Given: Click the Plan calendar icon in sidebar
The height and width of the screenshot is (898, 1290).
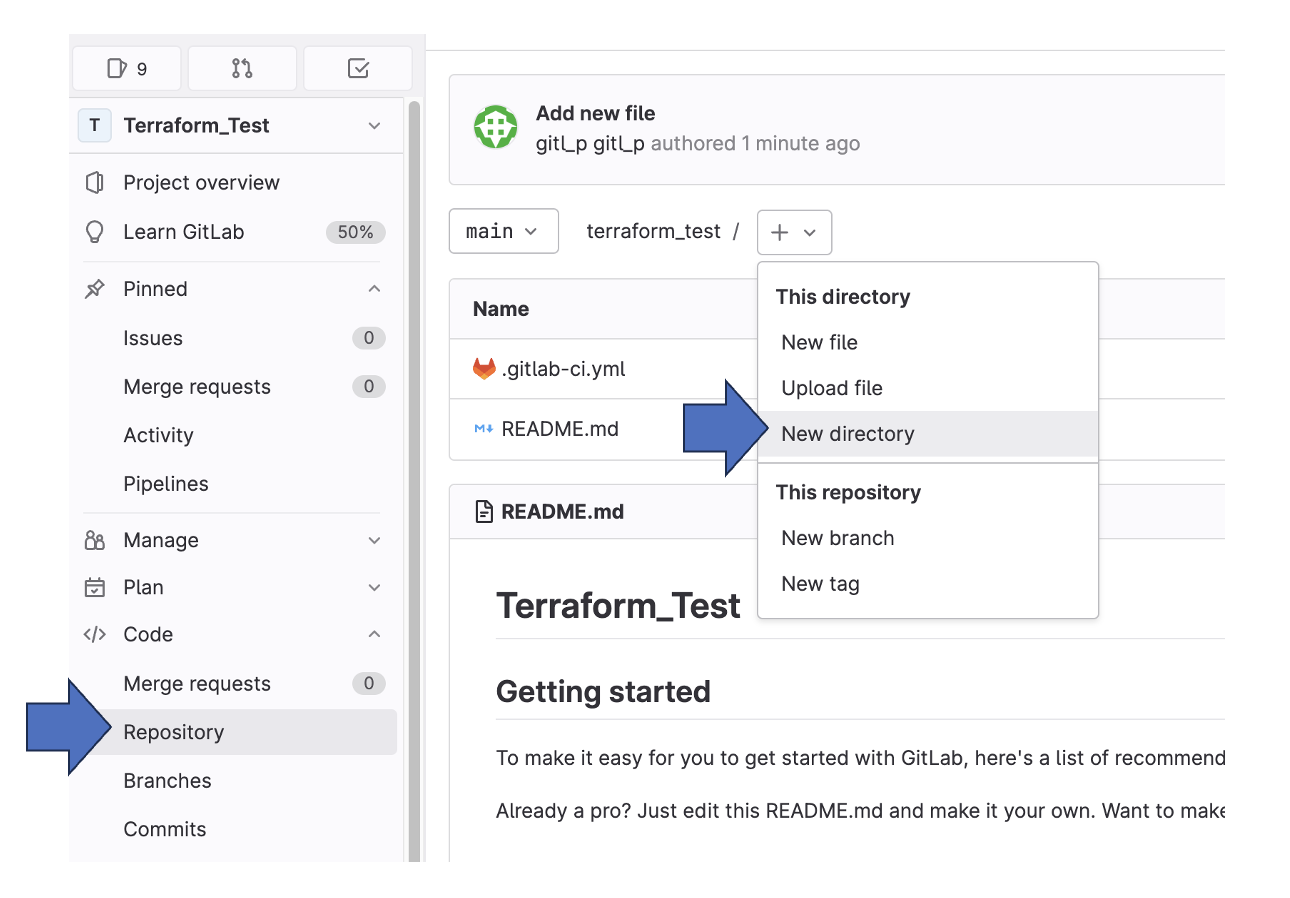Looking at the screenshot, I should tap(96, 587).
